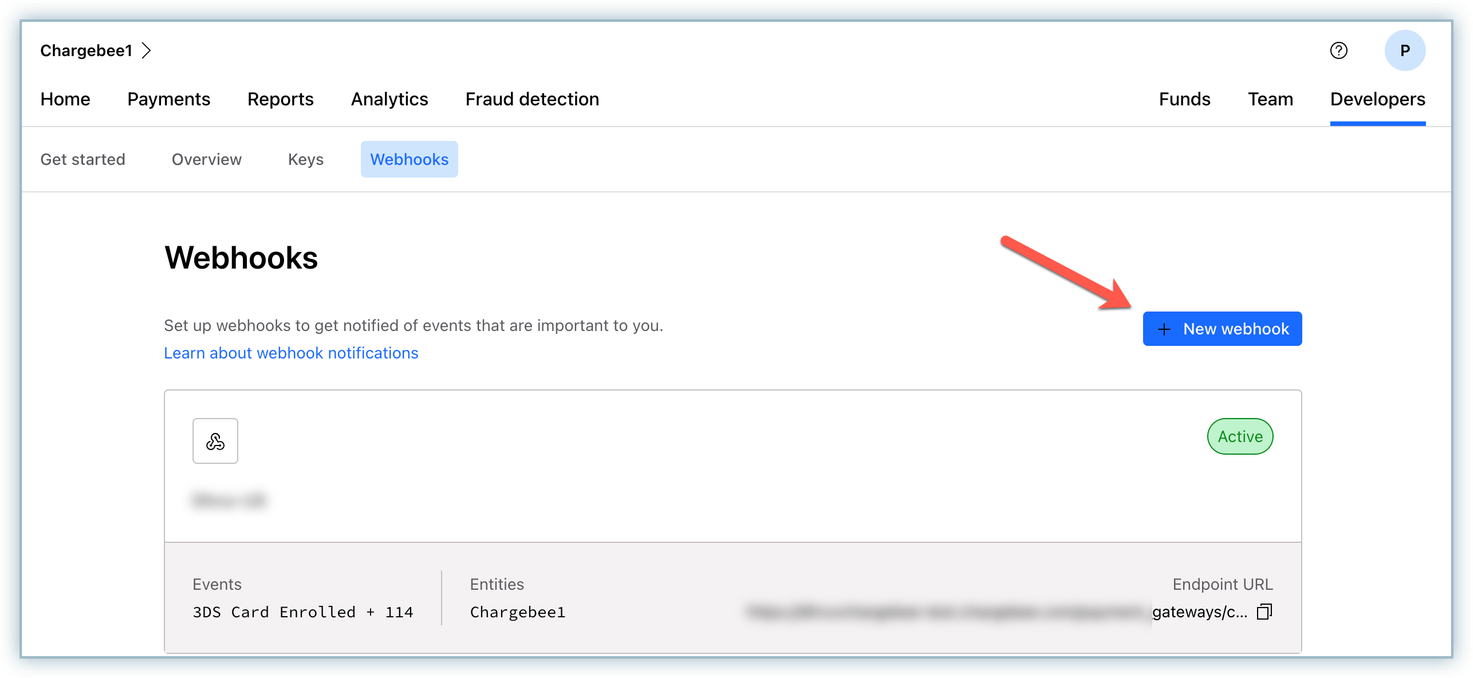
Task: Select the Developers tab
Action: (1377, 99)
